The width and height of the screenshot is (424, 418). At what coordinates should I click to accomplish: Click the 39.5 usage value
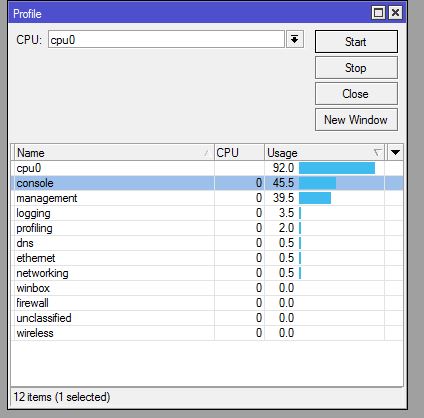(x=283, y=198)
